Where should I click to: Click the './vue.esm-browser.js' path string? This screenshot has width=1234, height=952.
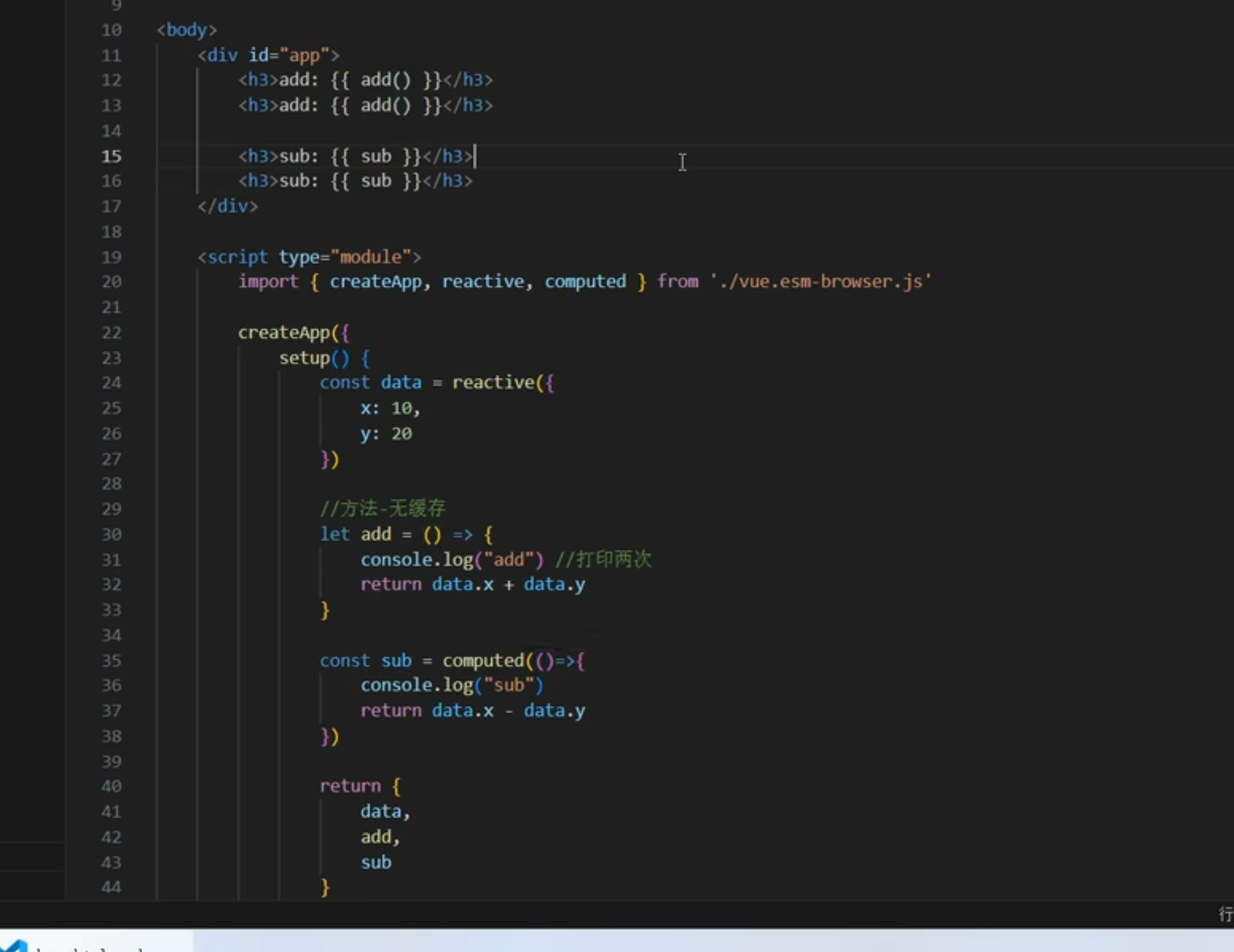coord(821,282)
